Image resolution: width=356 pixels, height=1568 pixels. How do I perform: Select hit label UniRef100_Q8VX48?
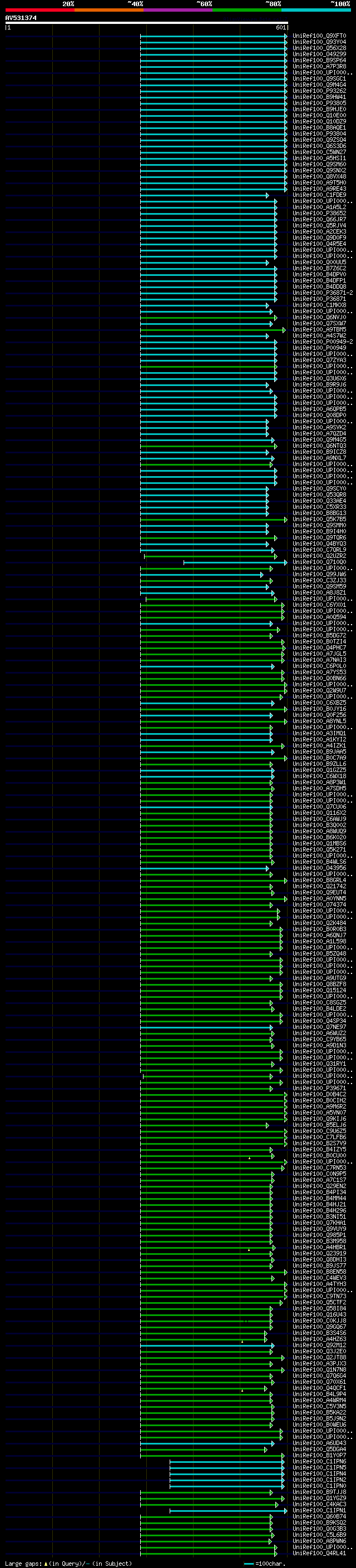tap(319, 176)
